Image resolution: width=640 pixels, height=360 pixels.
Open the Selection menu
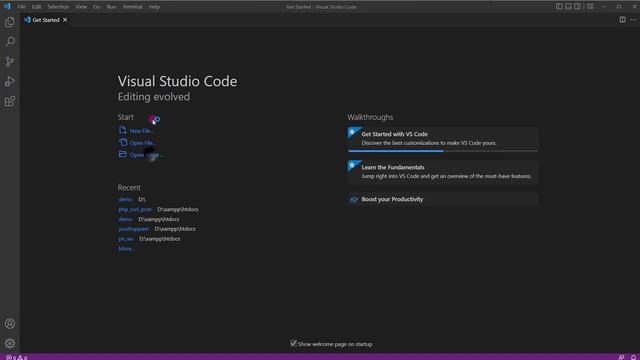pyautogui.click(x=58, y=7)
